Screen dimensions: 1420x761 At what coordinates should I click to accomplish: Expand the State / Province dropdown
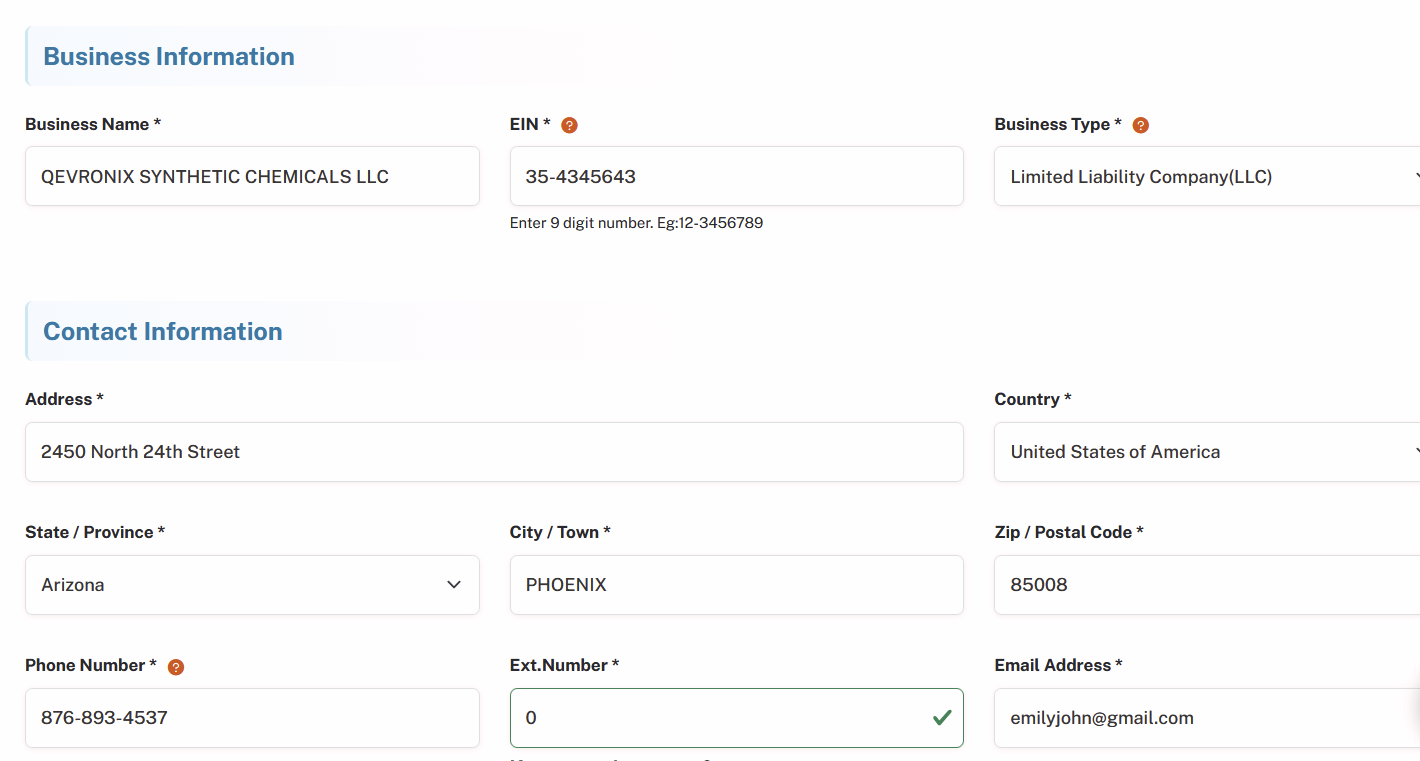point(252,585)
